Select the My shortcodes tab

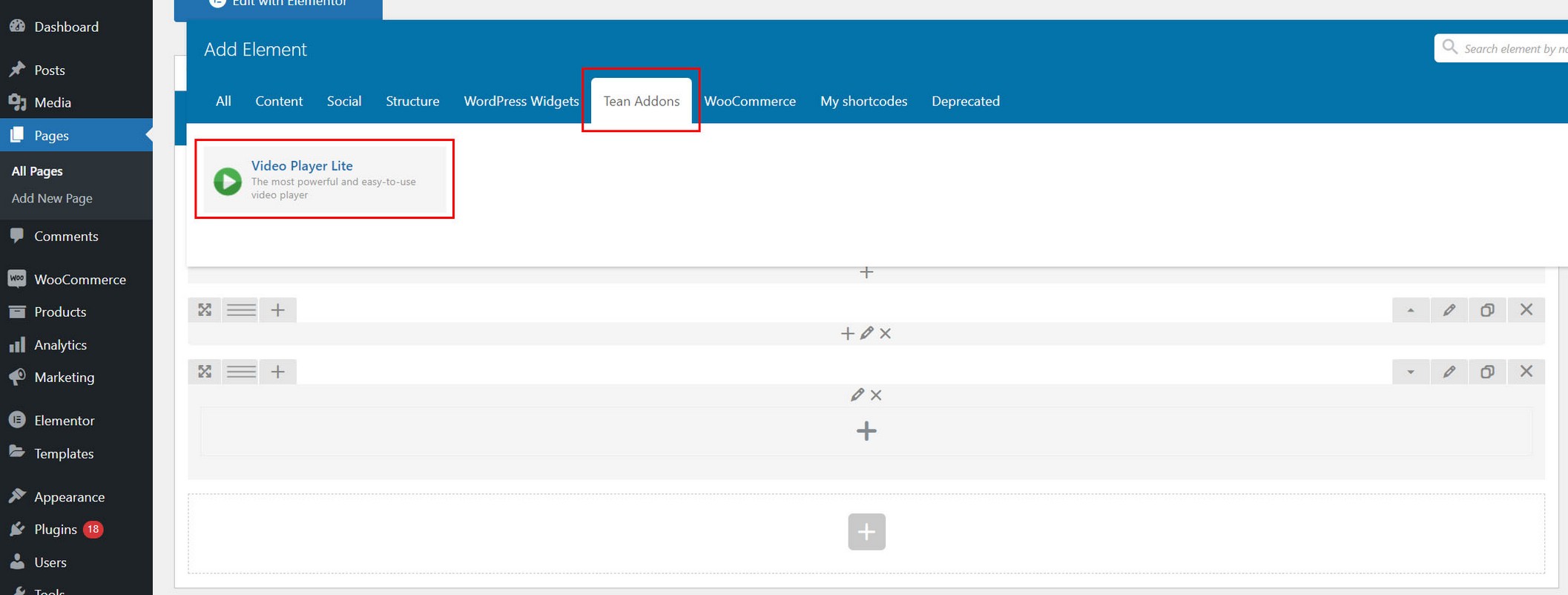pyautogui.click(x=863, y=101)
